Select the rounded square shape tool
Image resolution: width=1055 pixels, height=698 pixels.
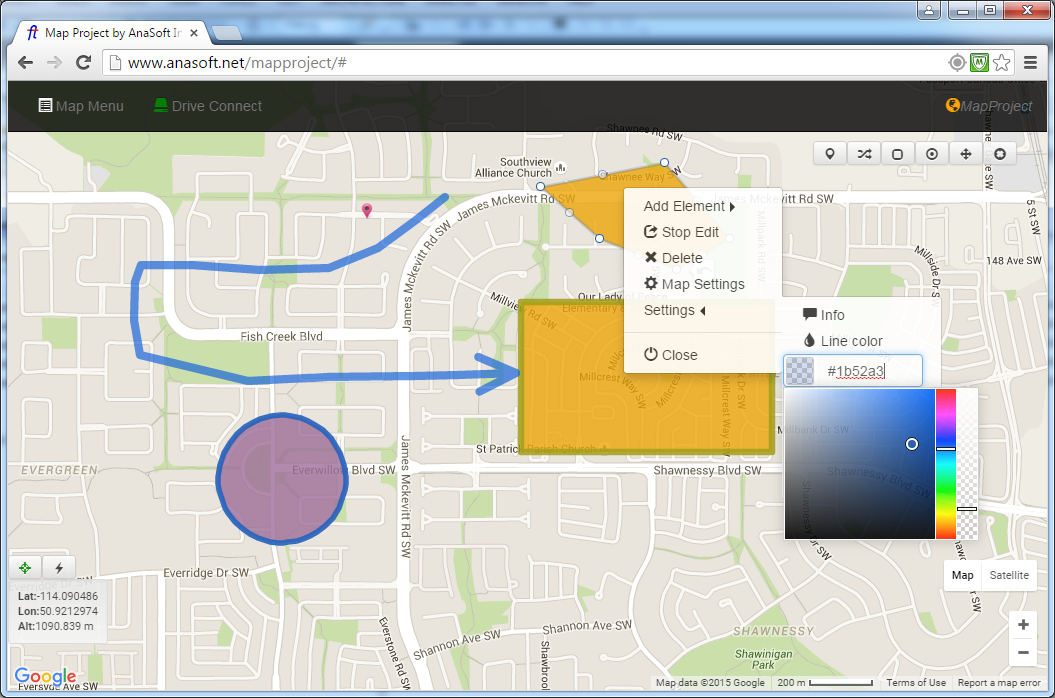click(898, 154)
